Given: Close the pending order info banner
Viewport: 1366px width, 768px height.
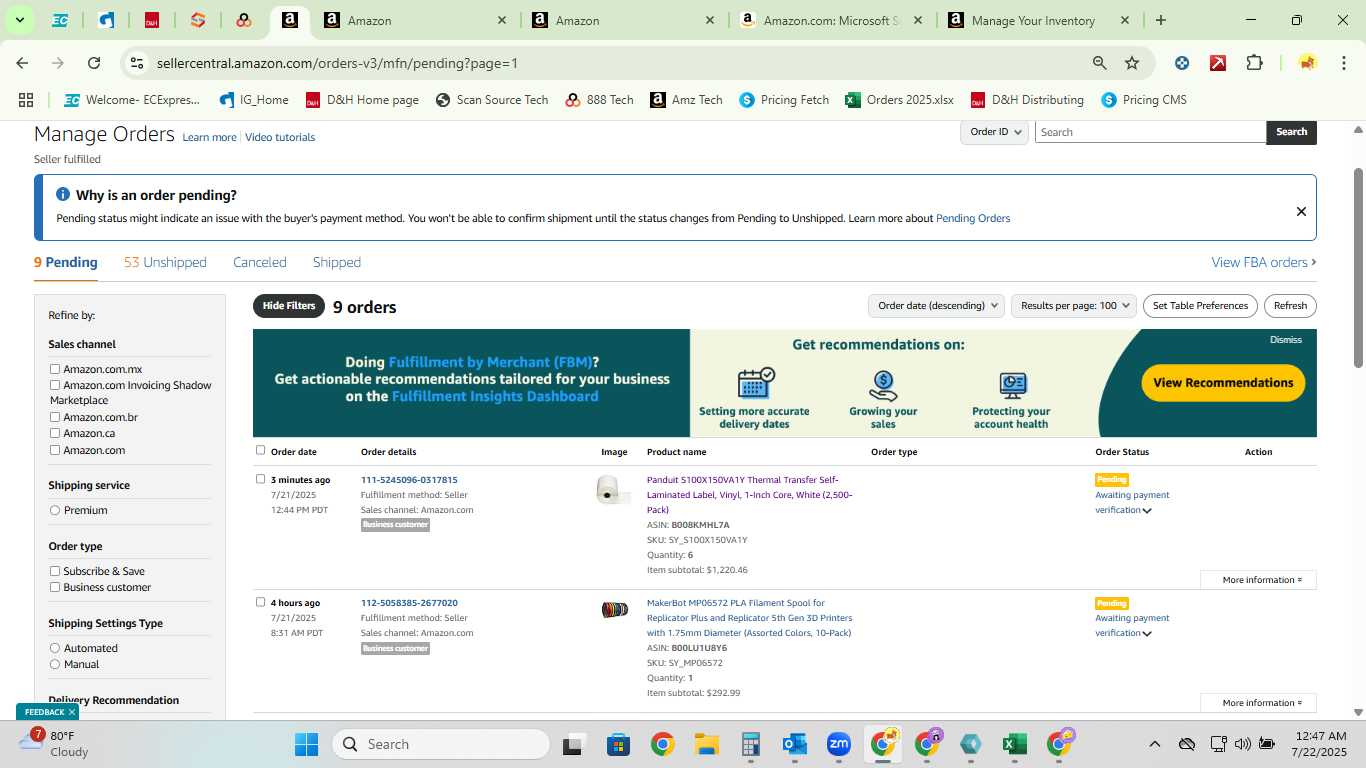Looking at the screenshot, I should pyautogui.click(x=1301, y=211).
